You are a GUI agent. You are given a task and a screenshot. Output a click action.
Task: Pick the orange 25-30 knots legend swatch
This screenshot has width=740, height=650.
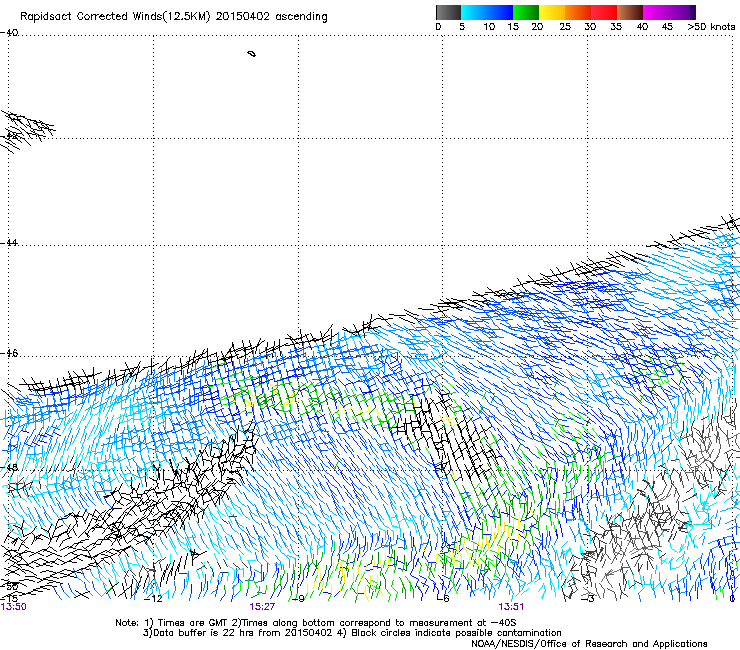click(x=578, y=12)
